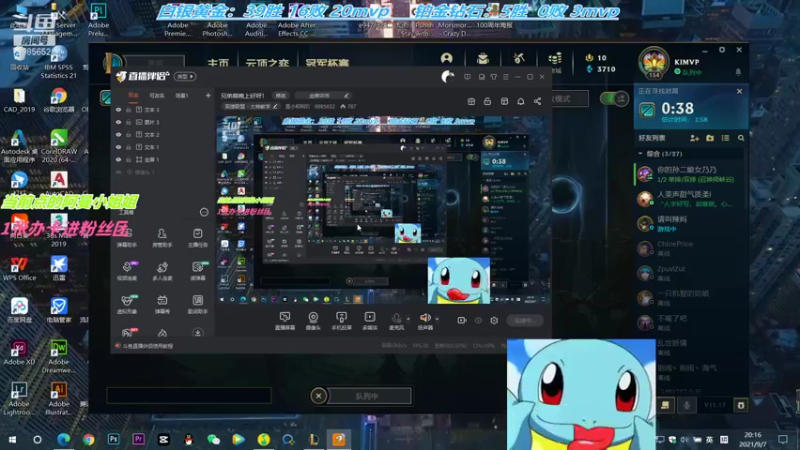Open the 歌词助手 tool
This screenshot has width=800, height=450.
click(x=197, y=304)
